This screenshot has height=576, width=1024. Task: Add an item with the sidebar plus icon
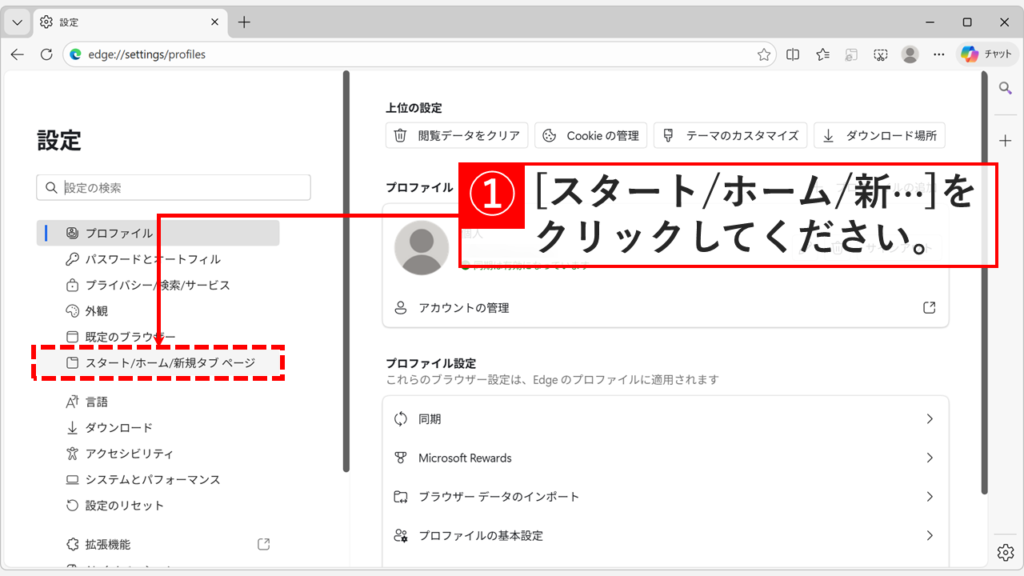coord(1005,140)
